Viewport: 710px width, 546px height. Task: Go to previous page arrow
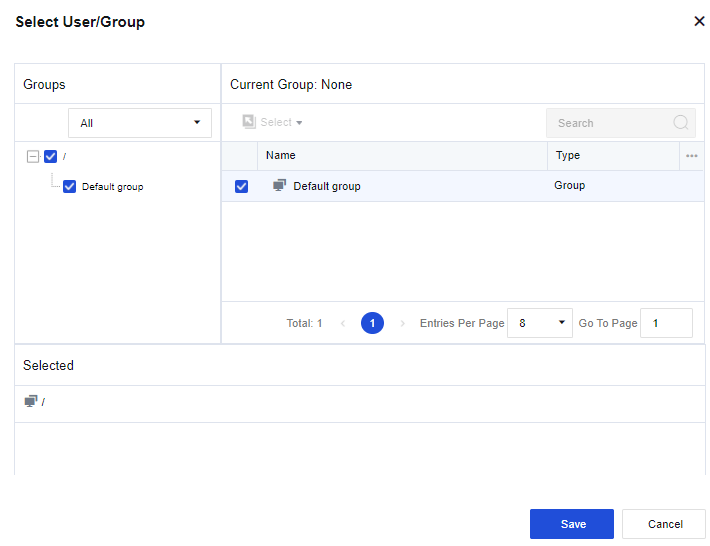click(343, 323)
